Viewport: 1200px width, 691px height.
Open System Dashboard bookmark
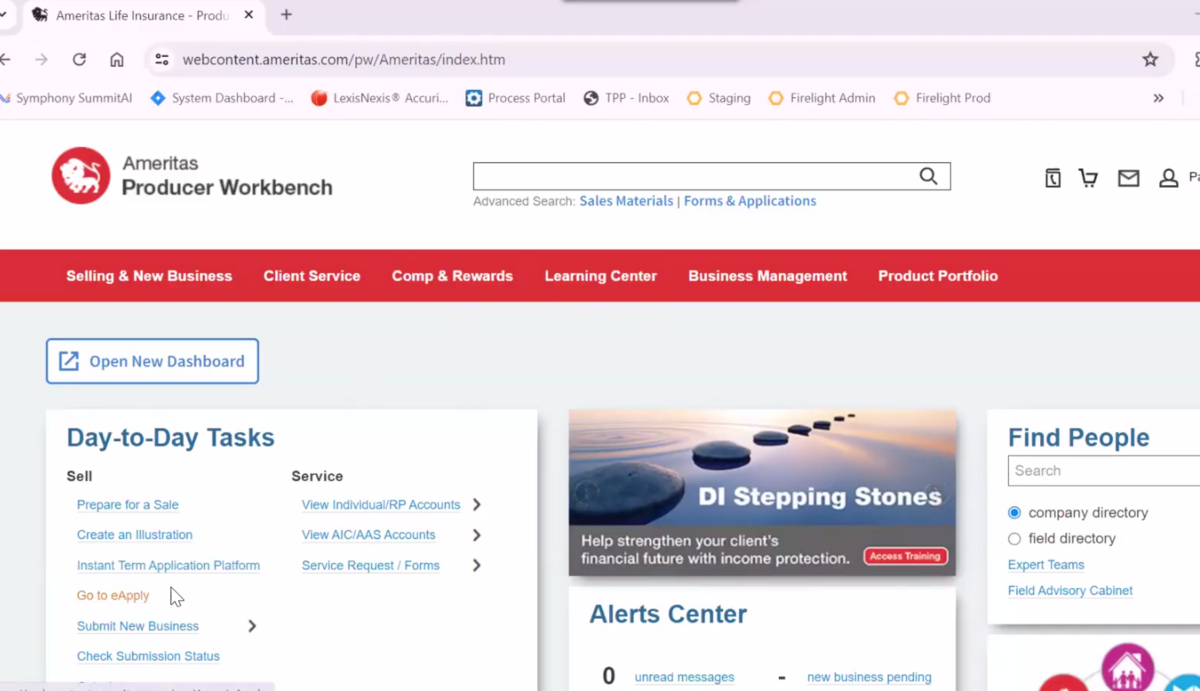tap(222, 98)
